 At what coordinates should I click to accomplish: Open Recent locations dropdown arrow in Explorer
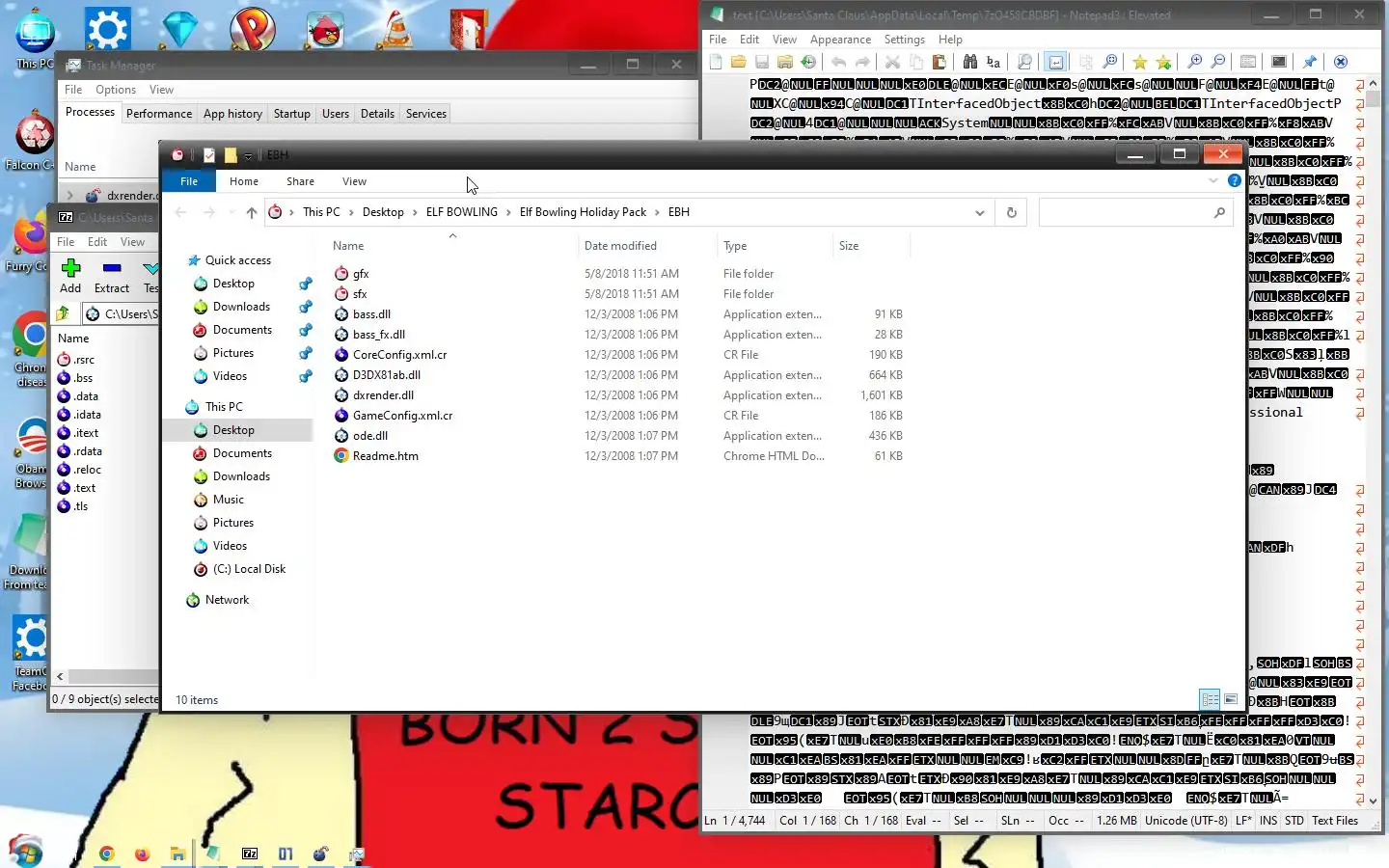[231, 212]
